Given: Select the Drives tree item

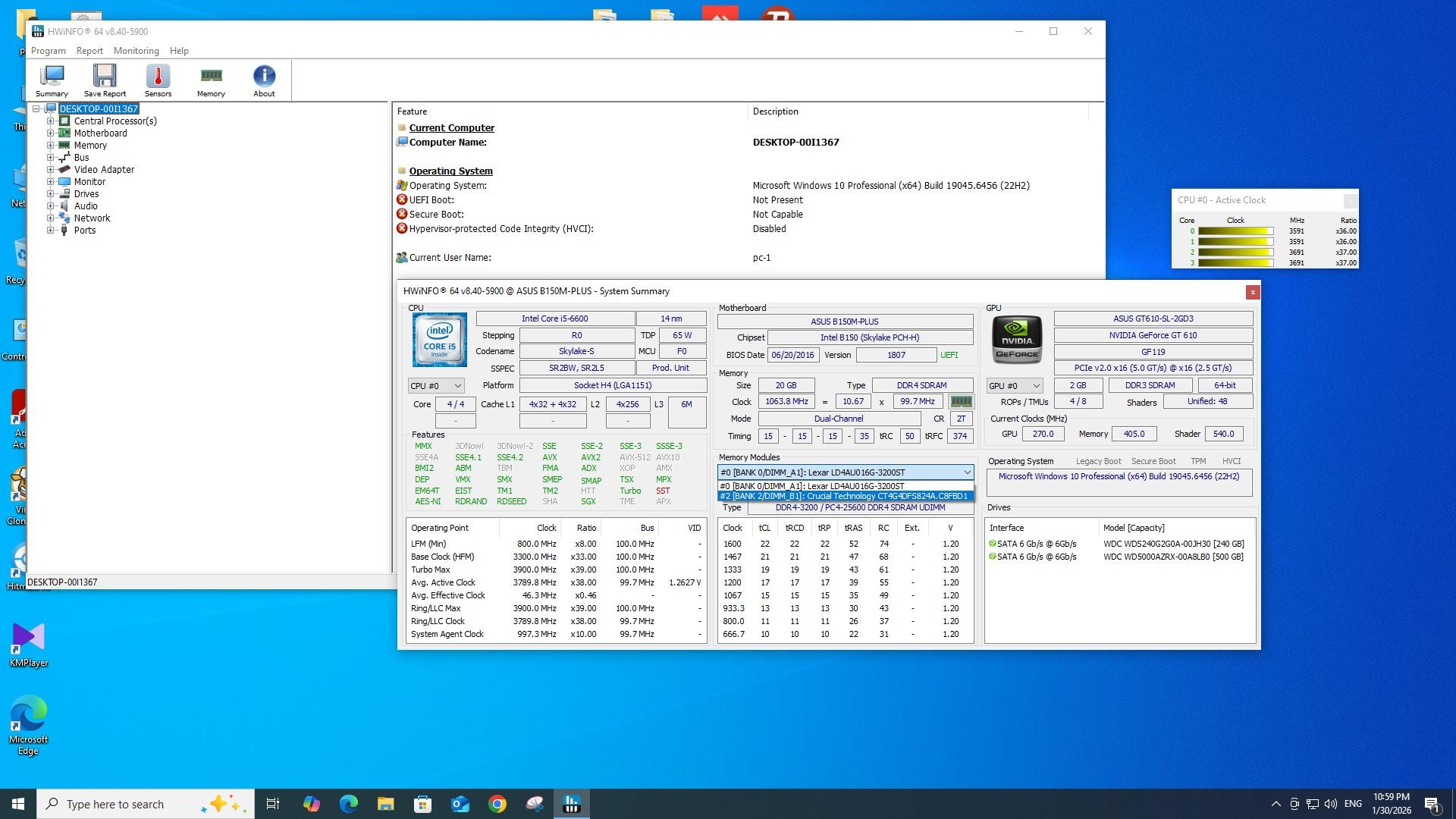Looking at the screenshot, I should [86, 194].
